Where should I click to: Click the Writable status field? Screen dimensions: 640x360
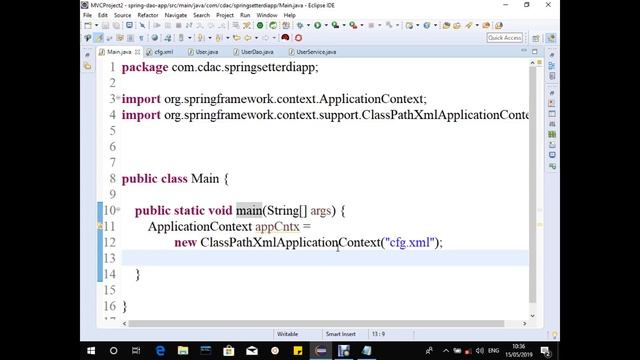(288, 334)
